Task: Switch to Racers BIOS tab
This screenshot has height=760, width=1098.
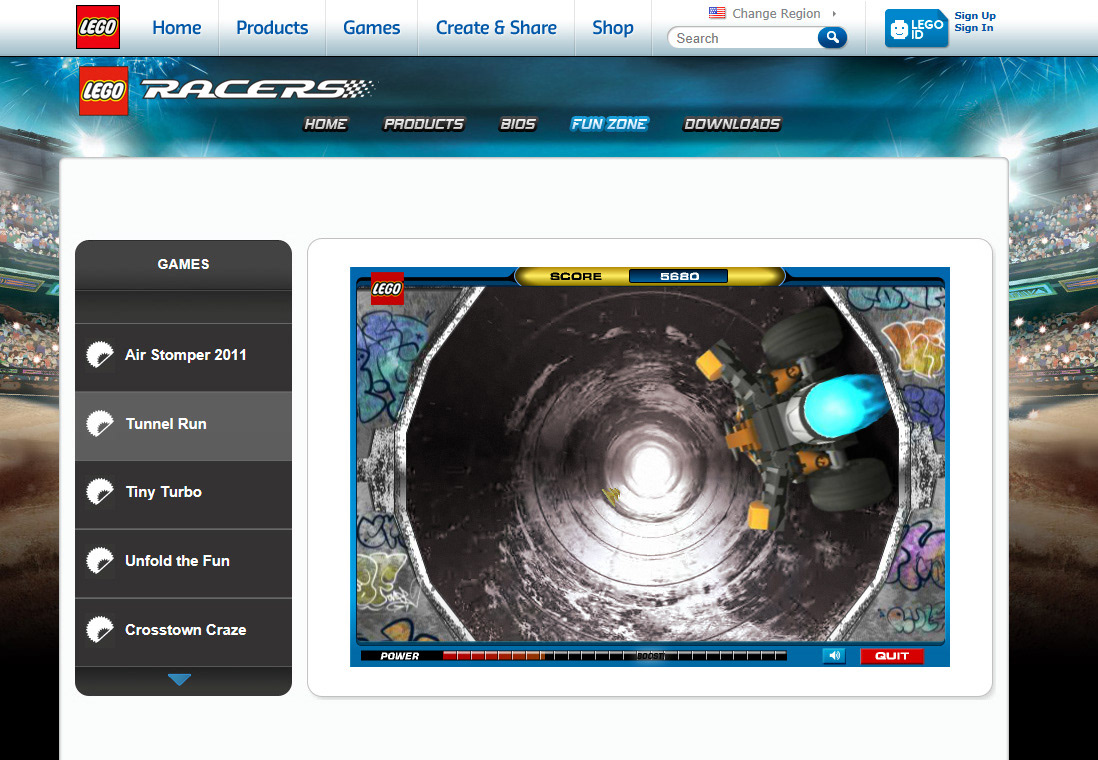Action: (517, 124)
